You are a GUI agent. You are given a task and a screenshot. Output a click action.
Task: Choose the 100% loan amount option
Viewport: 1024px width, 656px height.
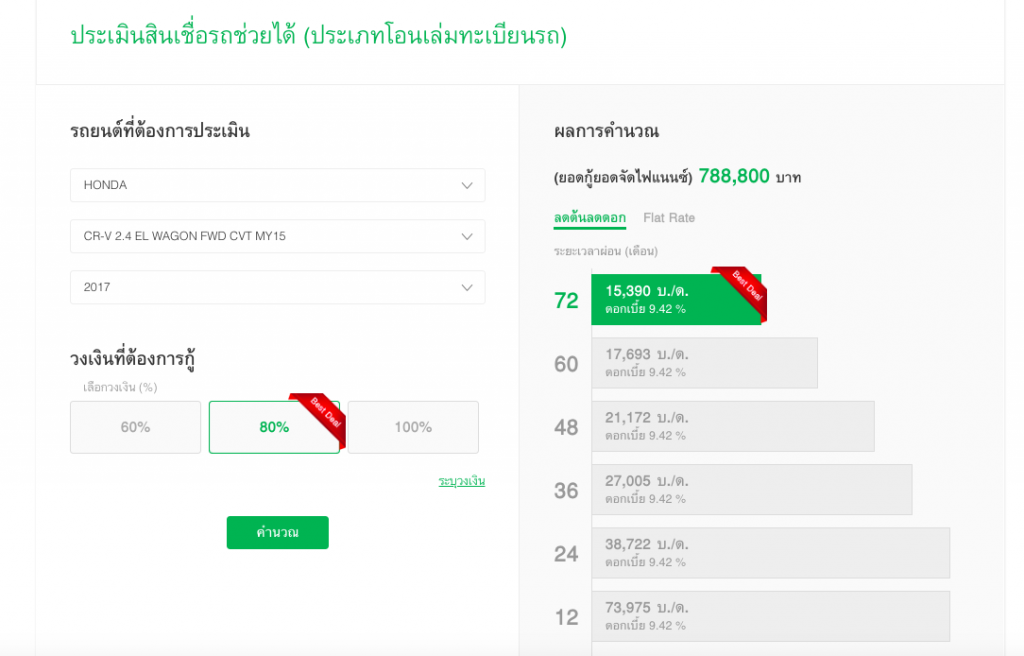click(x=412, y=426)
